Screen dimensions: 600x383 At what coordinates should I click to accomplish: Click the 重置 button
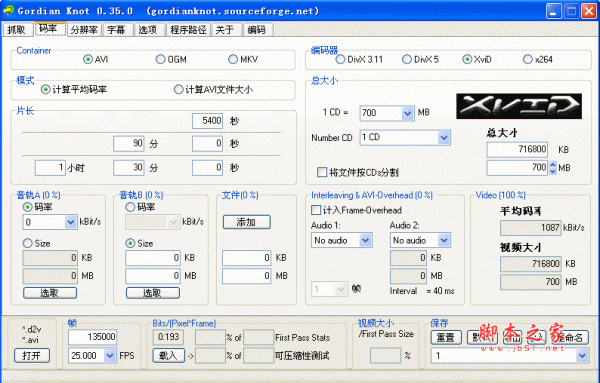coord(446,337)
